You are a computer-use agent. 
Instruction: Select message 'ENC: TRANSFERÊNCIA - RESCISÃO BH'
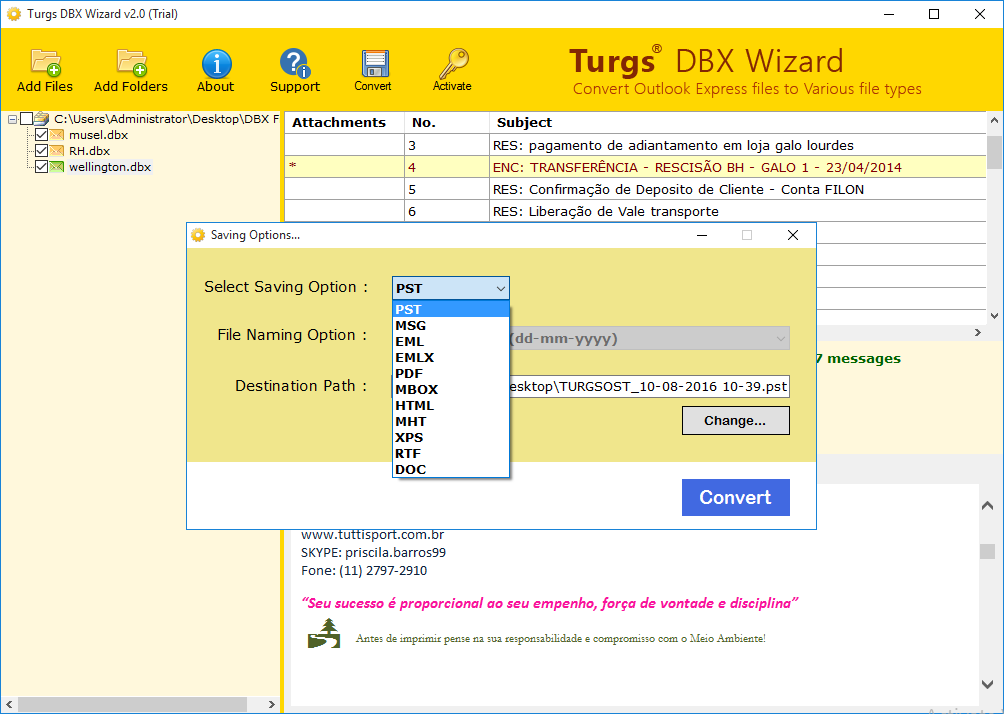[635, 167]
